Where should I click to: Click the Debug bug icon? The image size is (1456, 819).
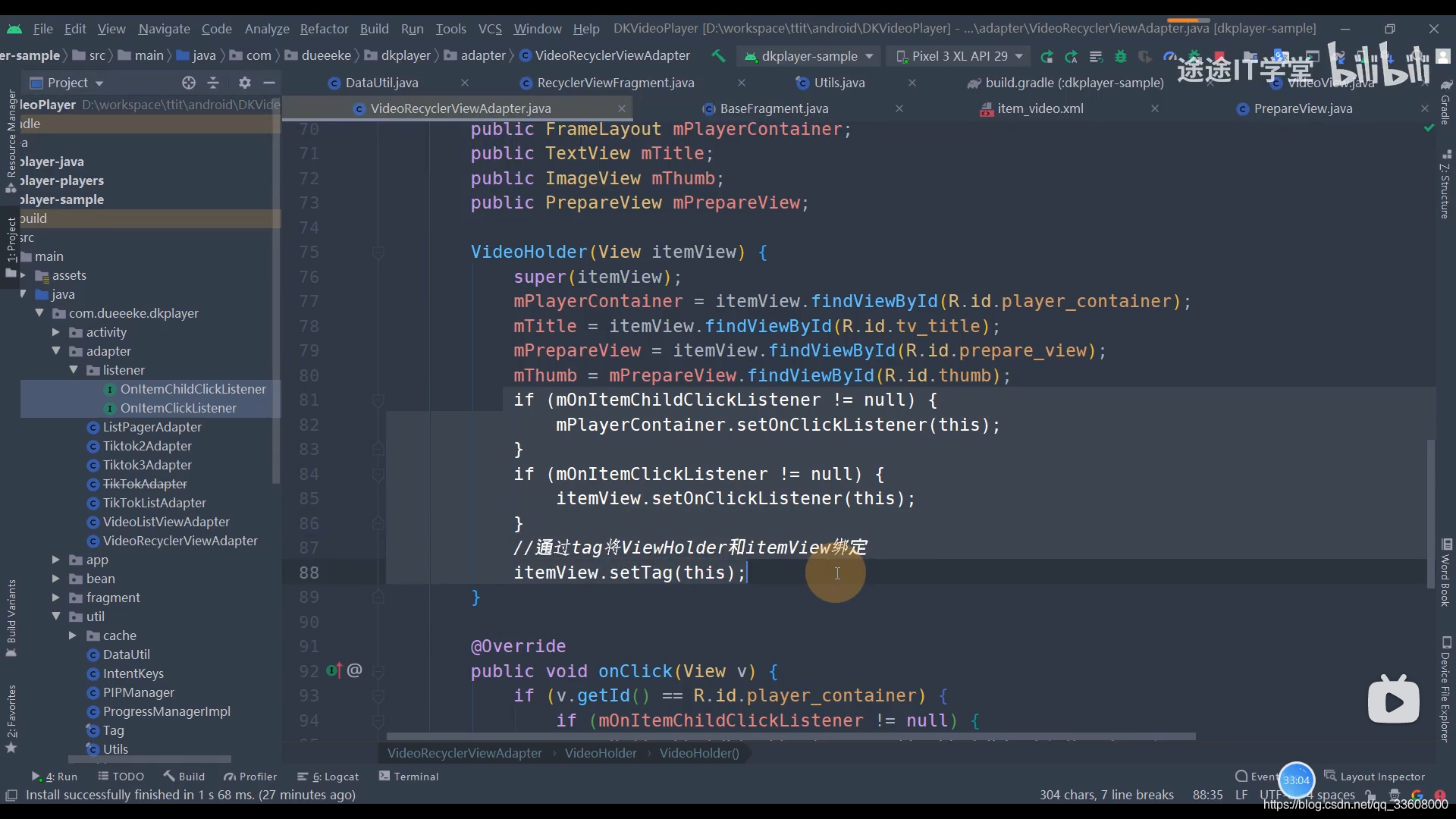[x=1121, y=56]
